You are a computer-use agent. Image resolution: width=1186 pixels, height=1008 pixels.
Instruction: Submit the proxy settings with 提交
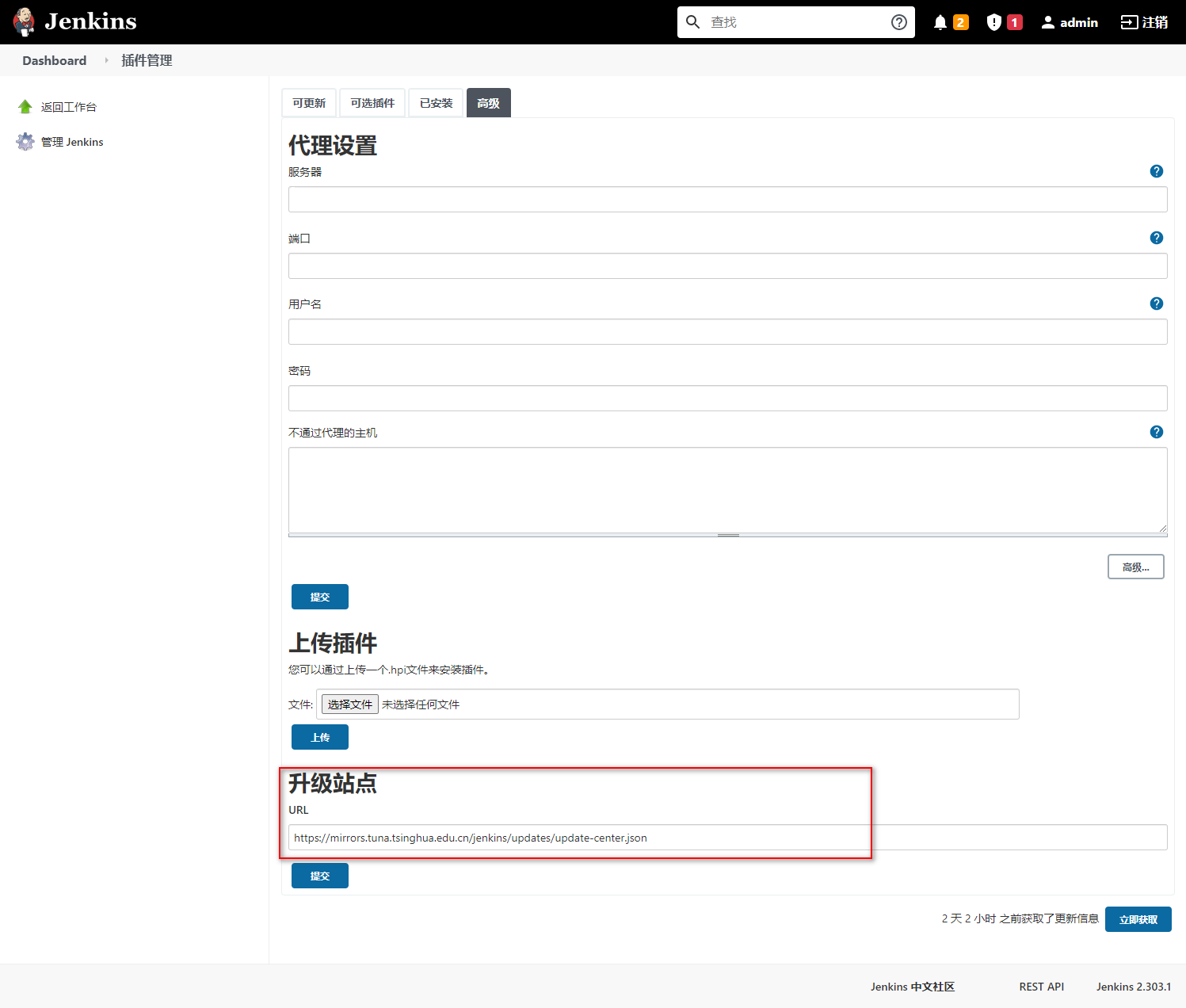(320, 597)
